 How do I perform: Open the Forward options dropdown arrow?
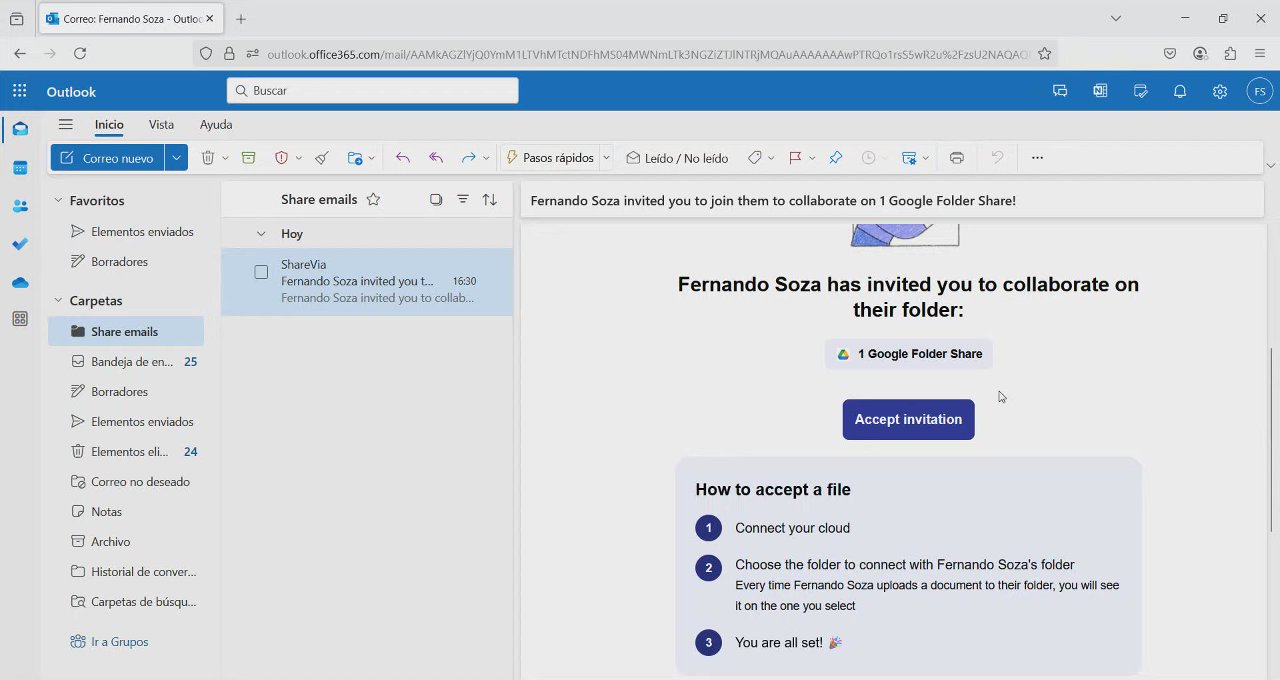[x=486, y=158]
